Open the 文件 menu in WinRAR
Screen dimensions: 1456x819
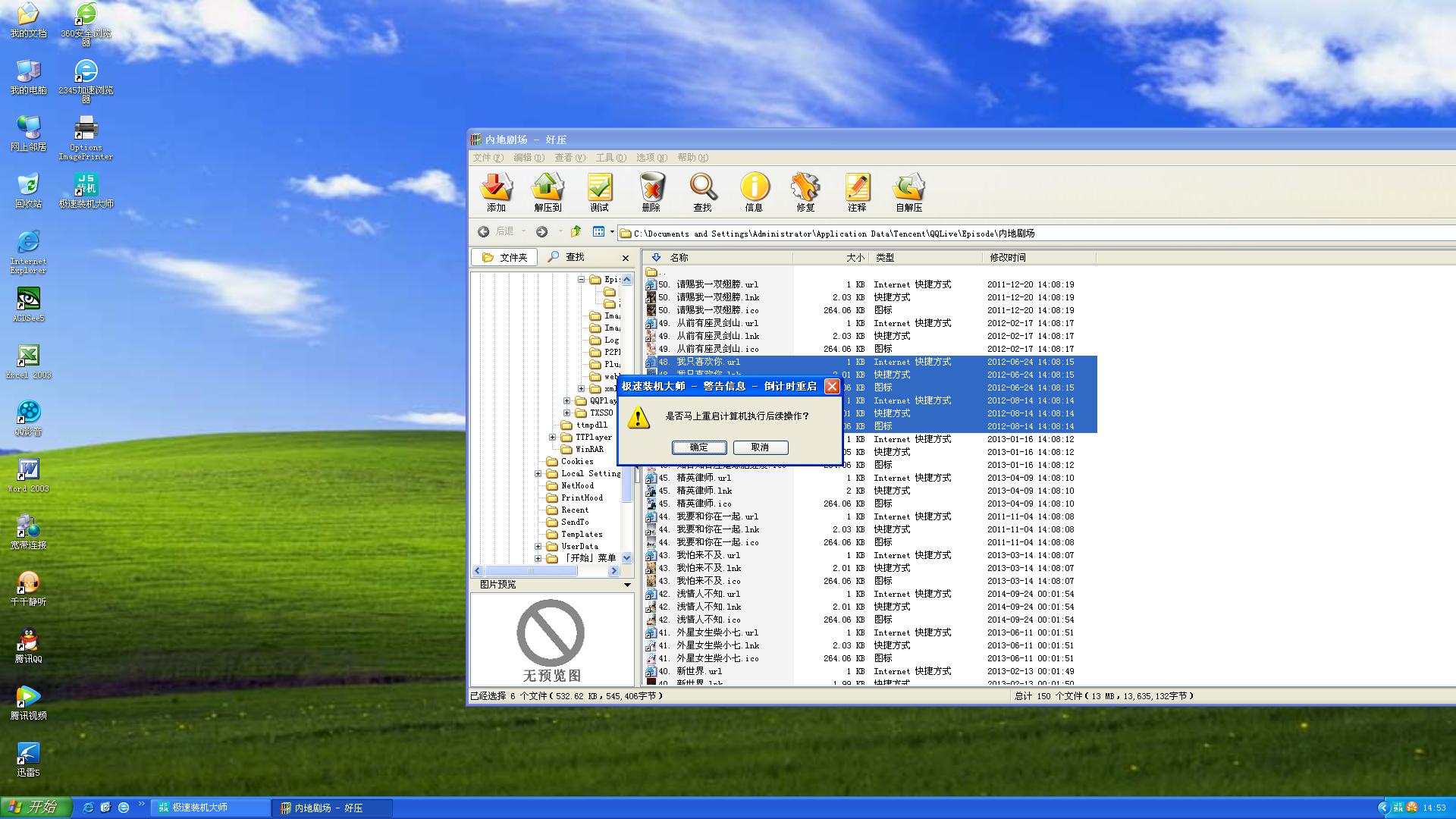(x=488, y=158)
